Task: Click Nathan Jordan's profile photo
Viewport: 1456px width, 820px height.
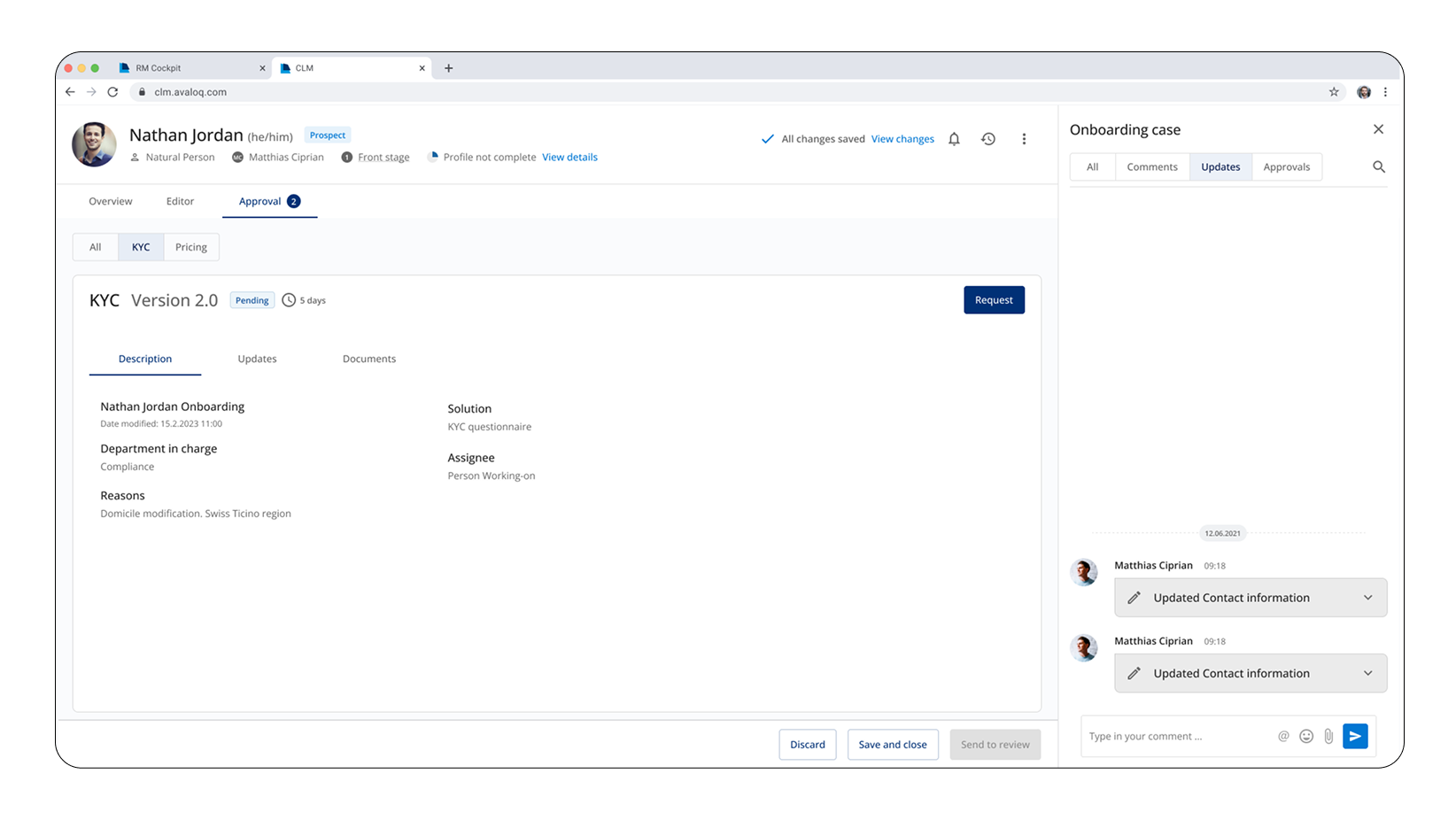Action: tap(94, 144)
